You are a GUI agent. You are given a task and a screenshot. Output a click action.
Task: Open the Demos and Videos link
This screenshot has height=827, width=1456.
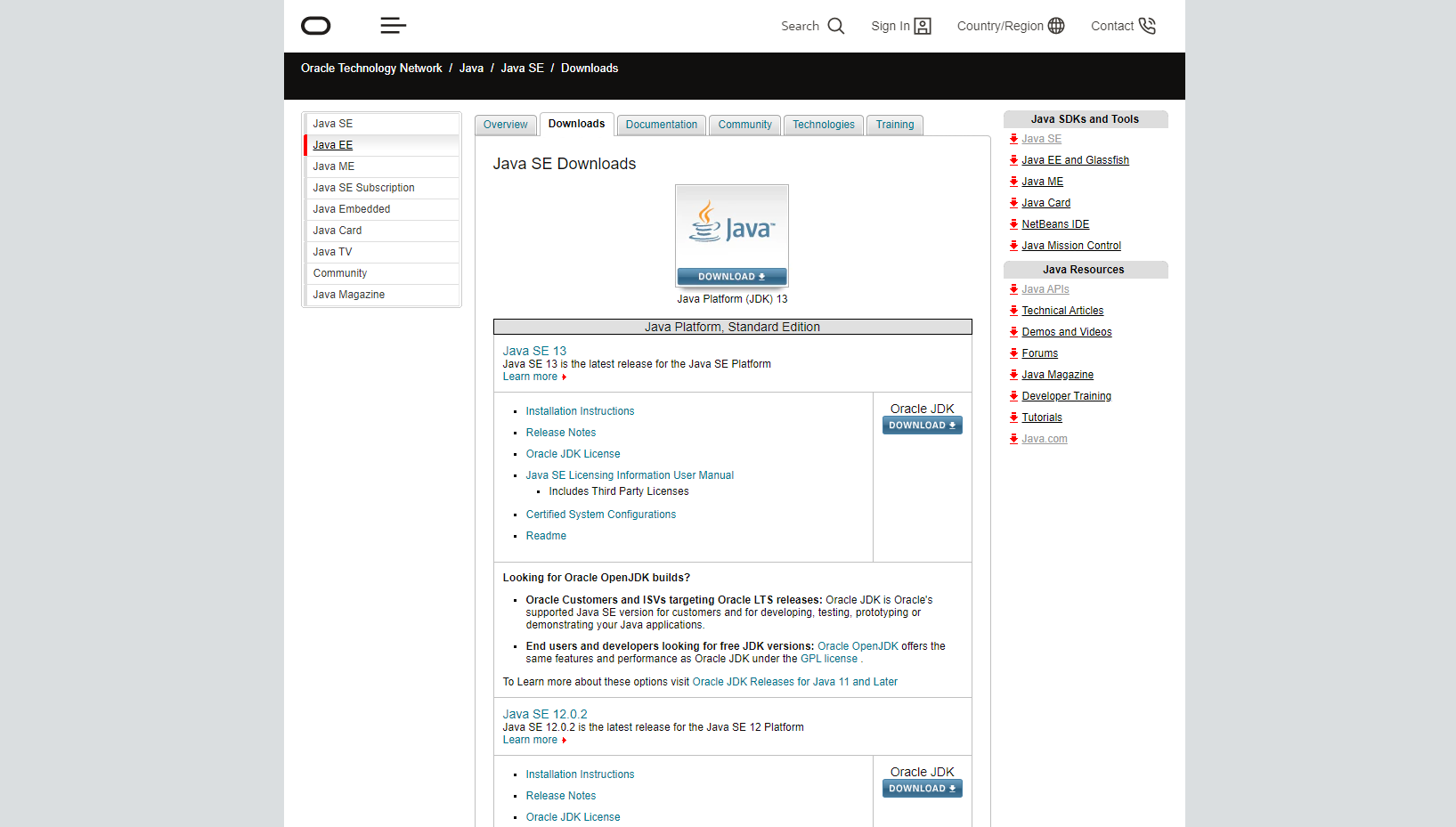[1067, 332]
